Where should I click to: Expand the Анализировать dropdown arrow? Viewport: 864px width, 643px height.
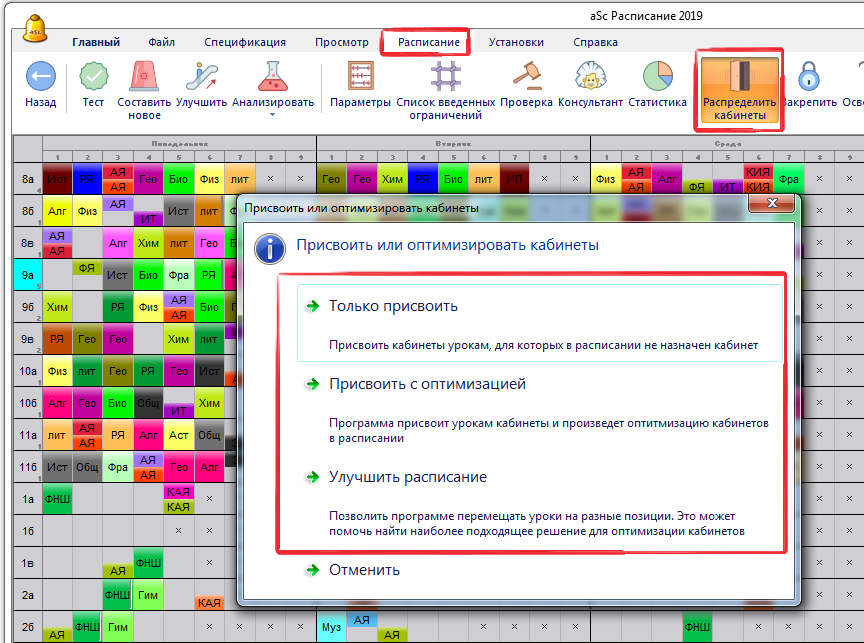coord(272,115)
